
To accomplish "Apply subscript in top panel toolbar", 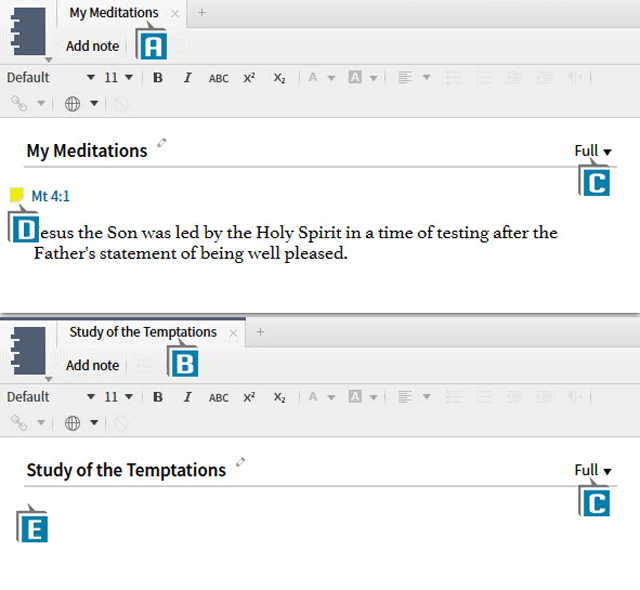I will click(x=280, y=78).
